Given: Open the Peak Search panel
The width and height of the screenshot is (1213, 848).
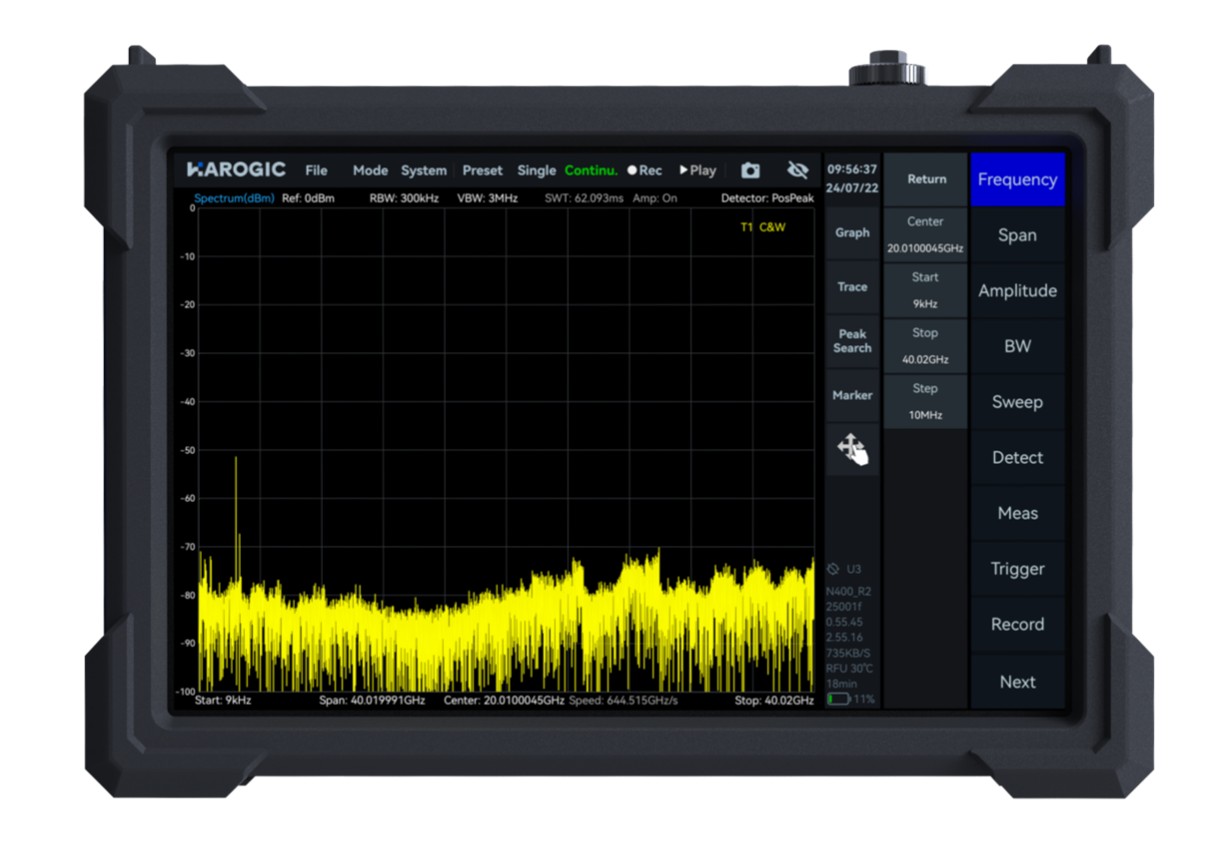Looking at the screenshot, I should point(852,341).
